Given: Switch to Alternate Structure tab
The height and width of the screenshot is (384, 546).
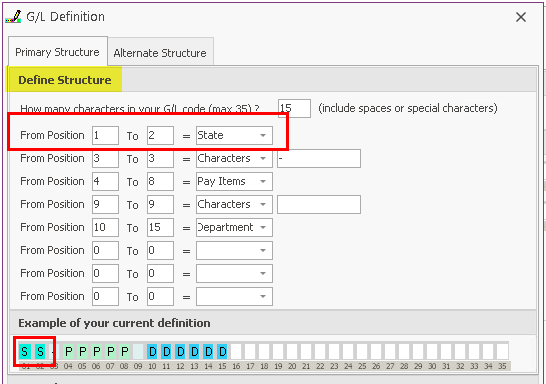Looking at the screenshot, I should click(160, 53).
